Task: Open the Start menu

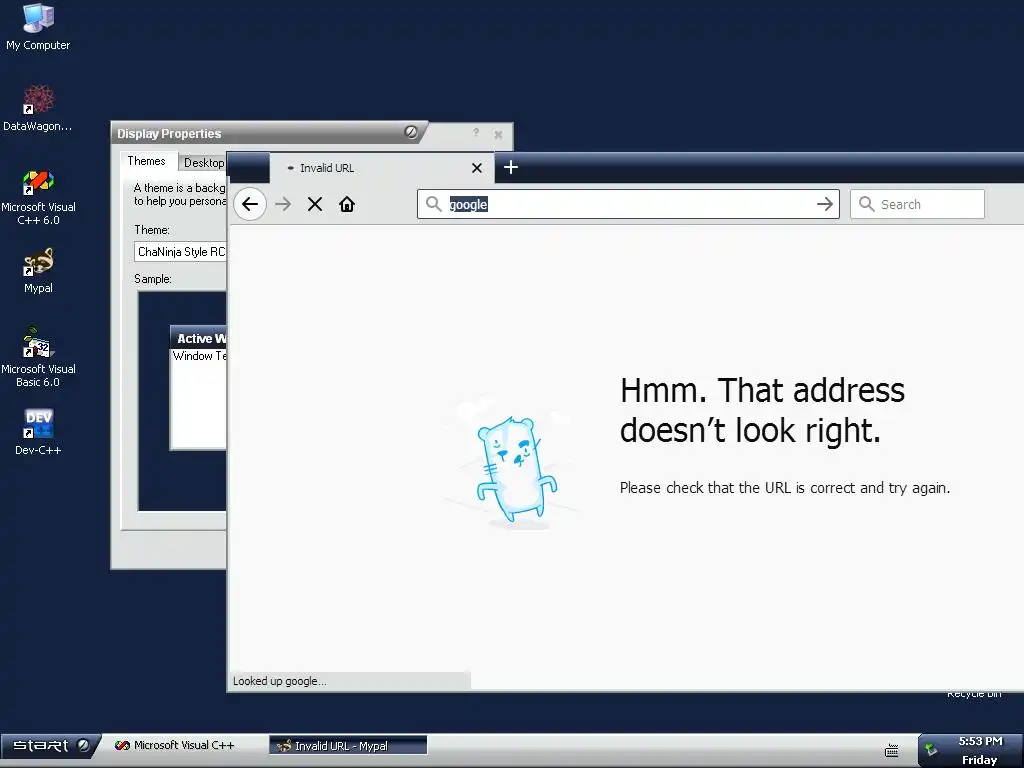Action: point(49,746)
